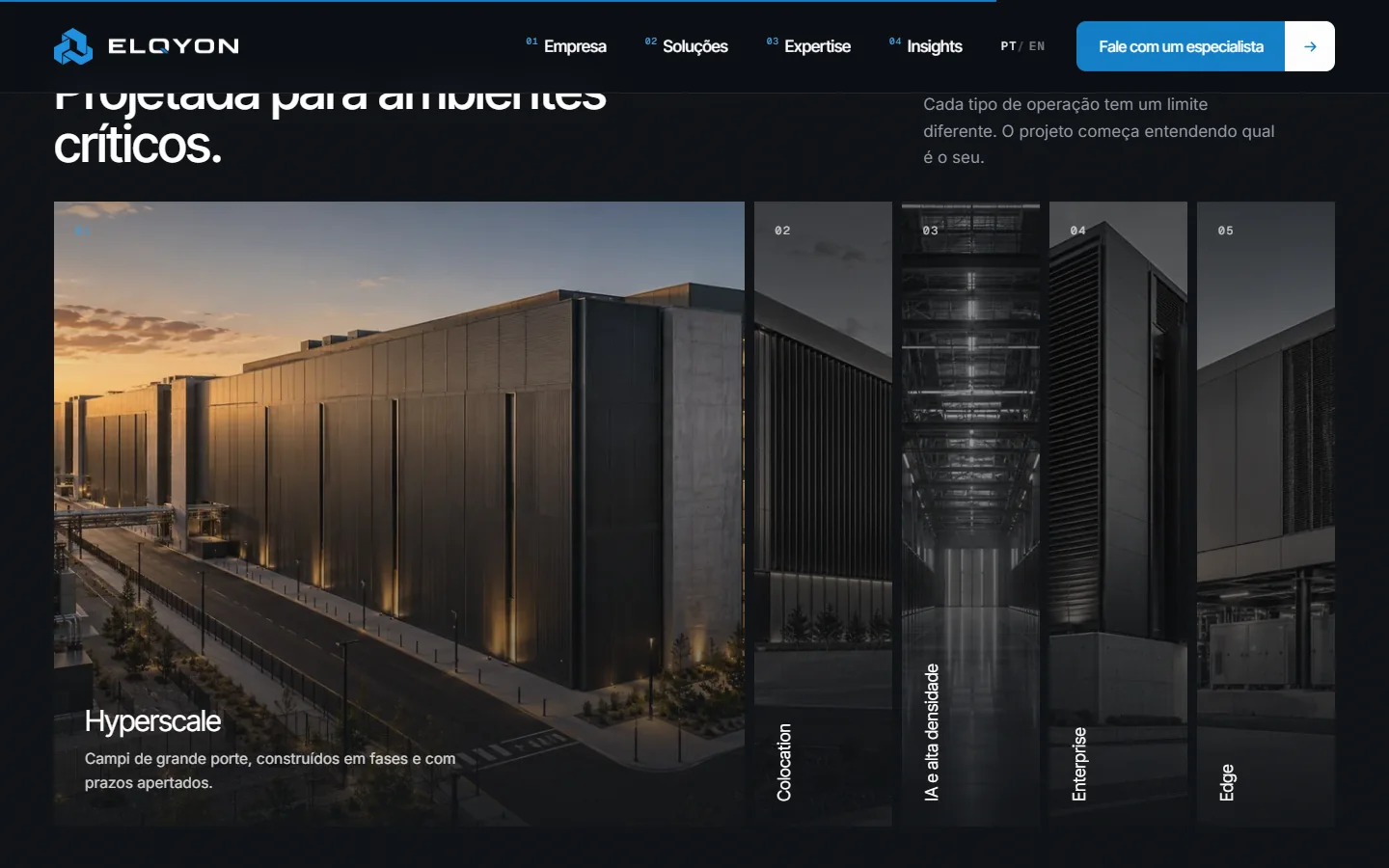The width and height of the screenshot is (1389, 868).
Task: Expand the Enterprise panel
Action: [1118, 513]
